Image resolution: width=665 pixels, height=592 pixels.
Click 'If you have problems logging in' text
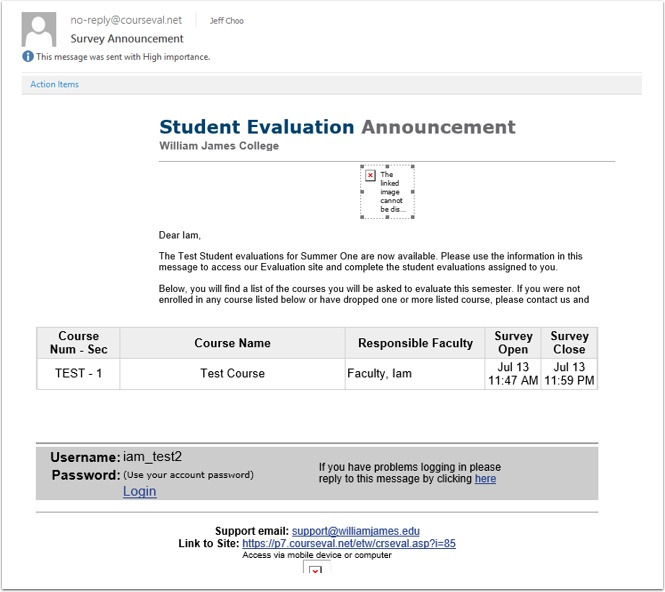[410, 473]
